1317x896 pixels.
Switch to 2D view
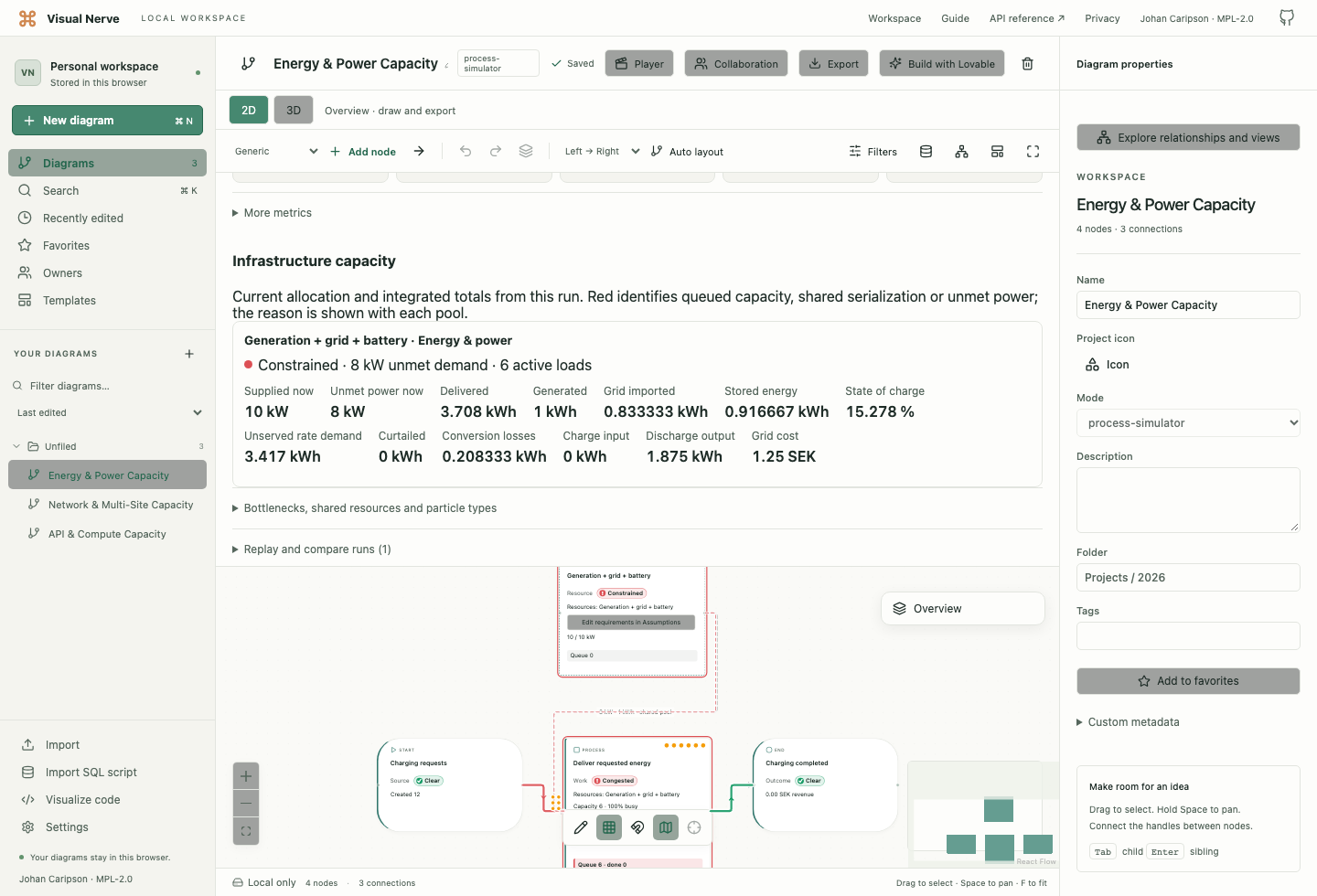[249, 110]
